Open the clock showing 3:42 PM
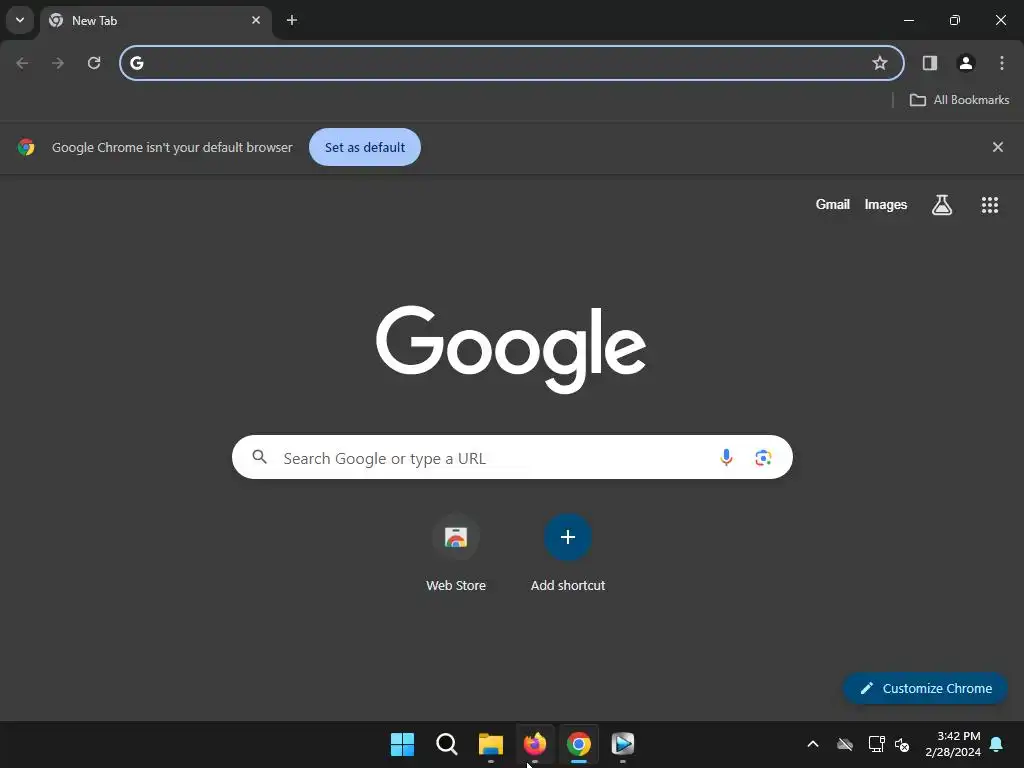The image size is (1024, 768). coord(953,744)
